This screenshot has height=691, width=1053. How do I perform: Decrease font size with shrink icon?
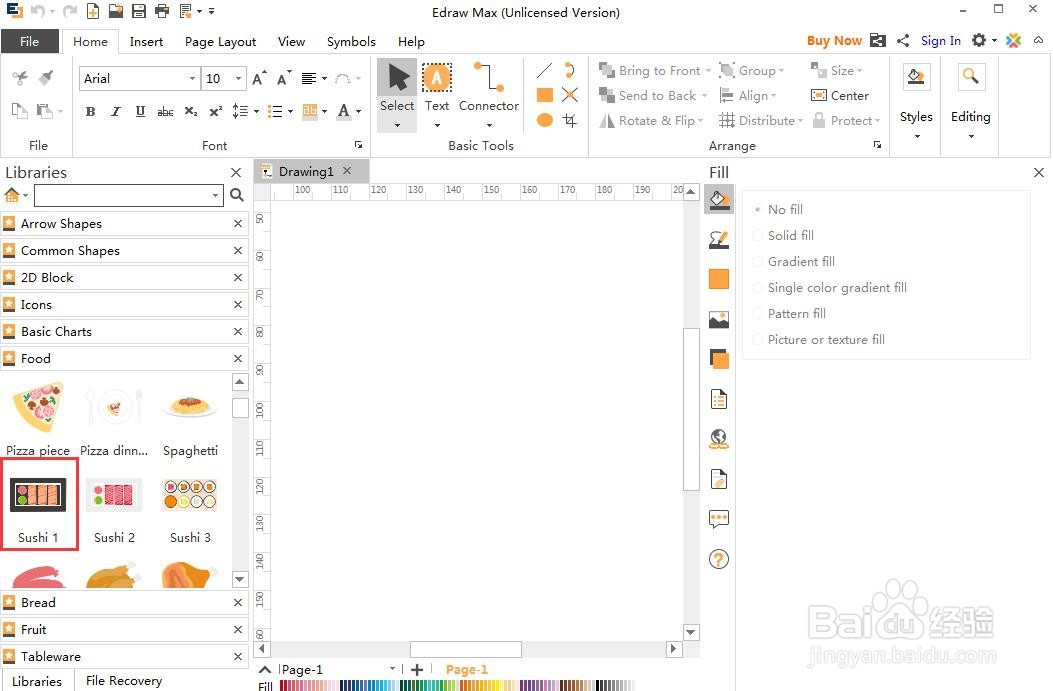tap(284, 79)
